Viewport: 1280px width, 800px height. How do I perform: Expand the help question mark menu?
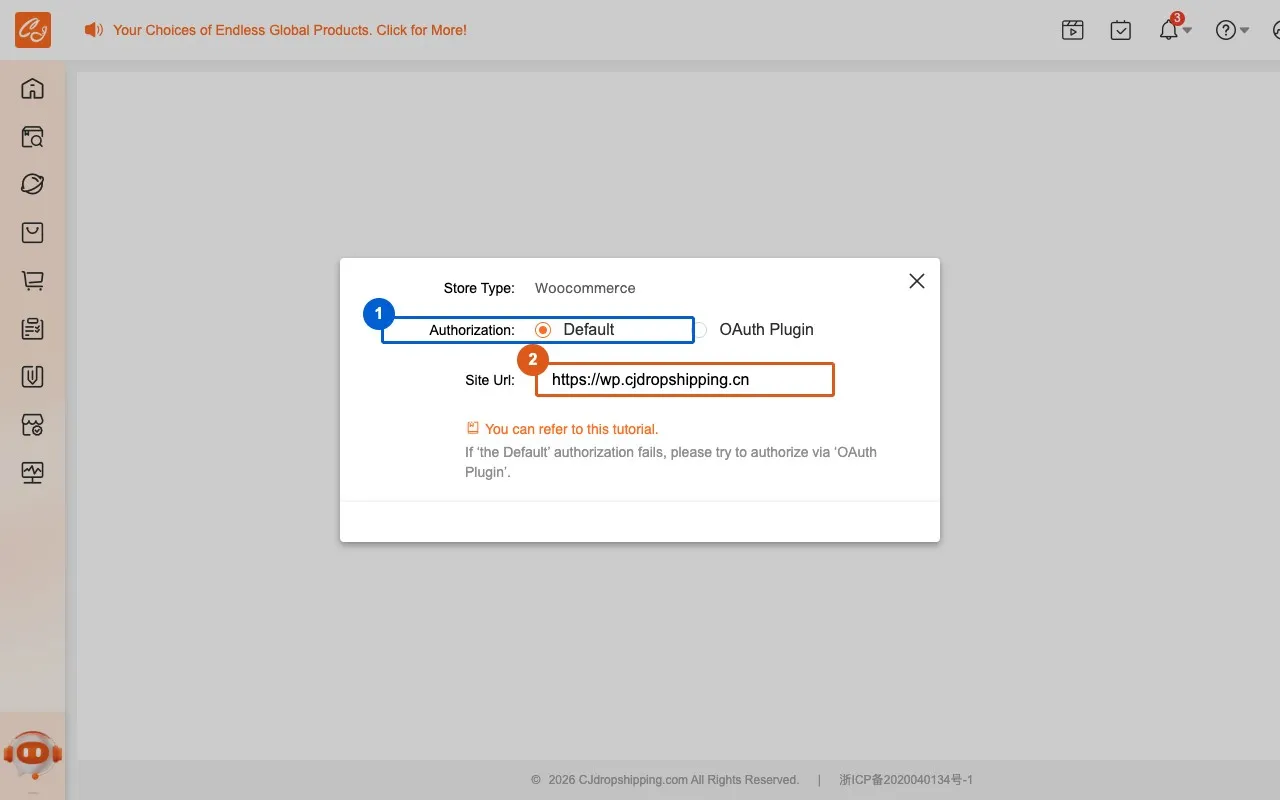pos(1231,30)
